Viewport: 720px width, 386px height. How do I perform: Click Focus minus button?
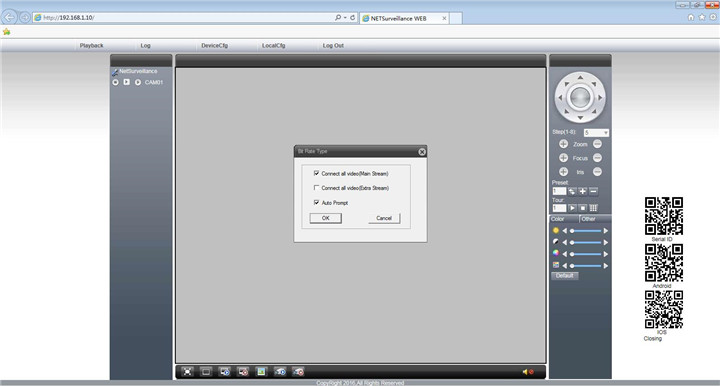(597, 158)
